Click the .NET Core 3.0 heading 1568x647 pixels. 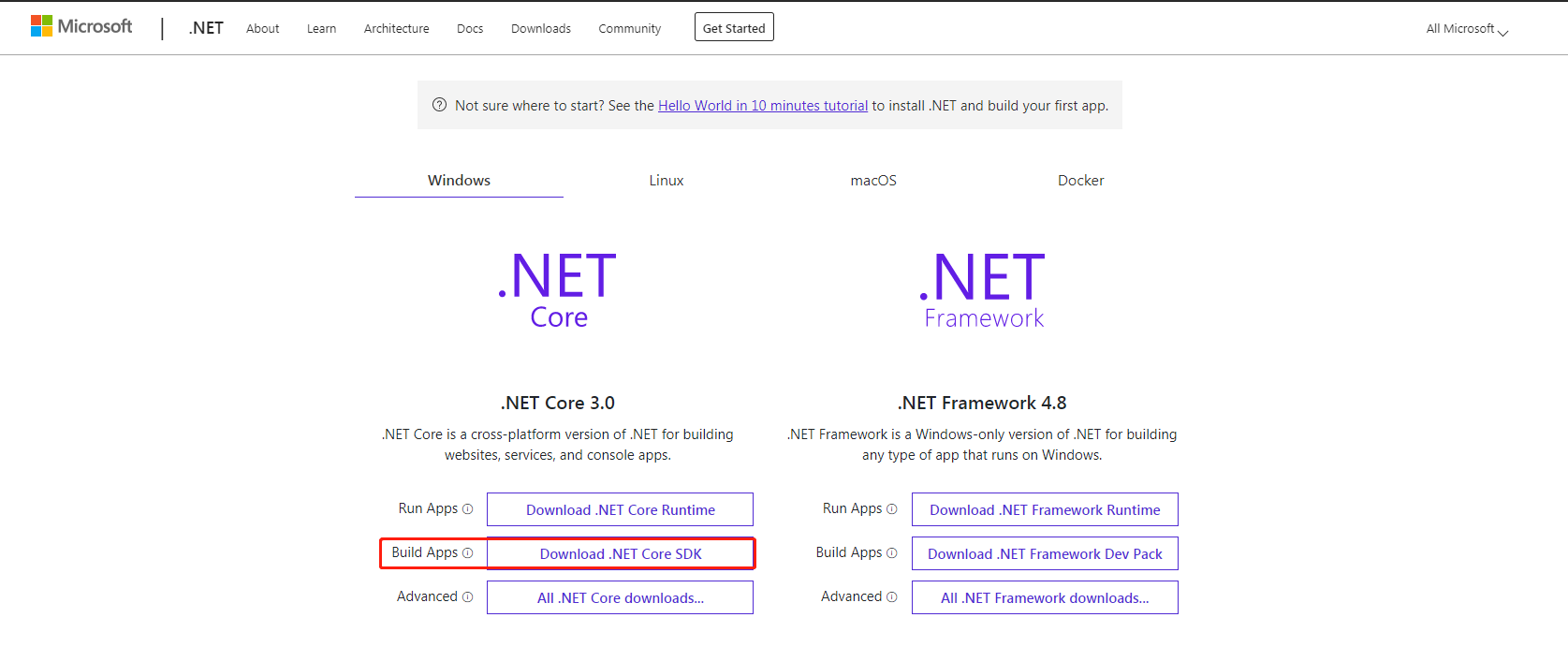click(558, 403)
